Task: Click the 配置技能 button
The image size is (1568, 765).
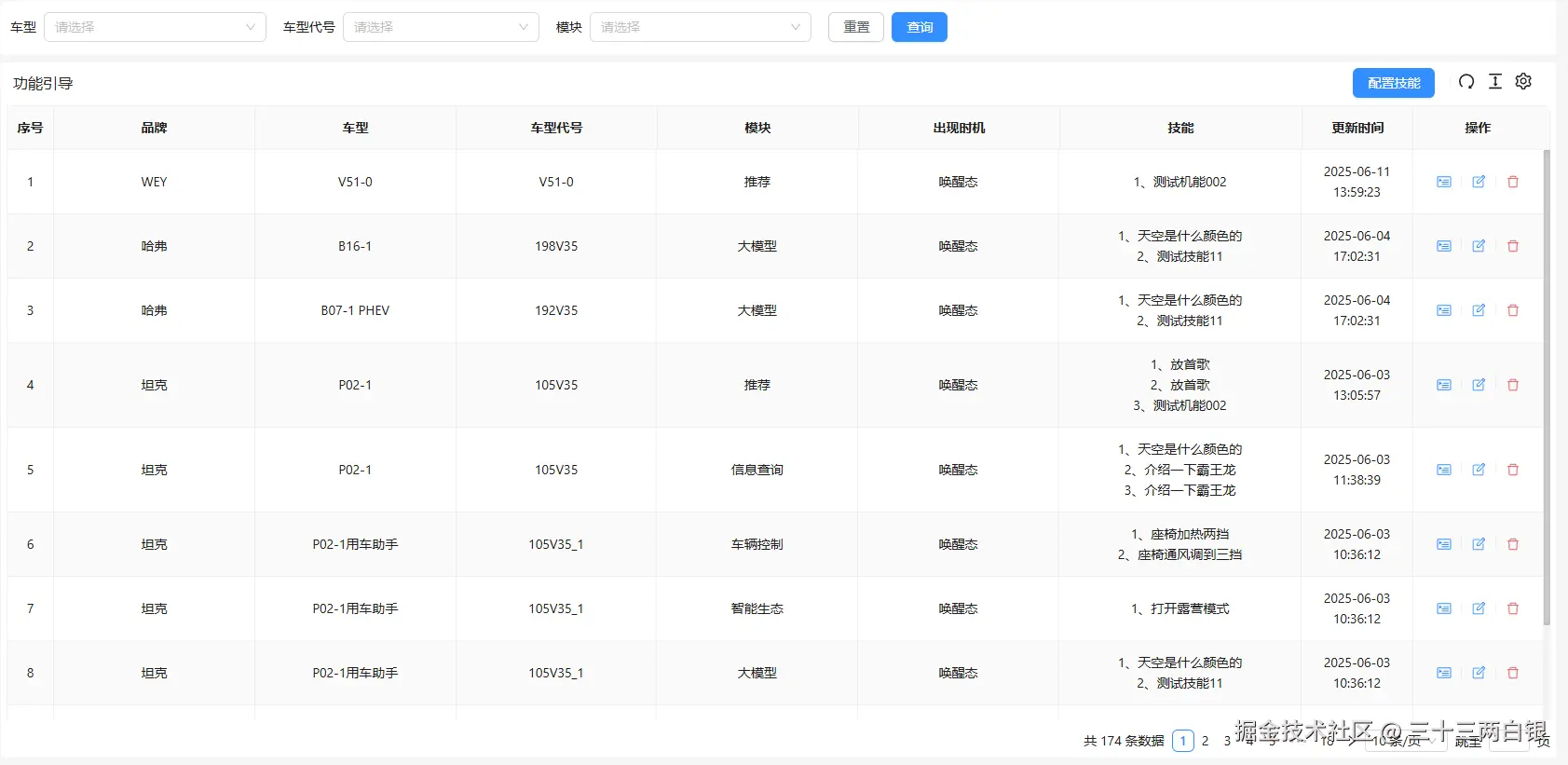Action: (x=1394, y=83)
